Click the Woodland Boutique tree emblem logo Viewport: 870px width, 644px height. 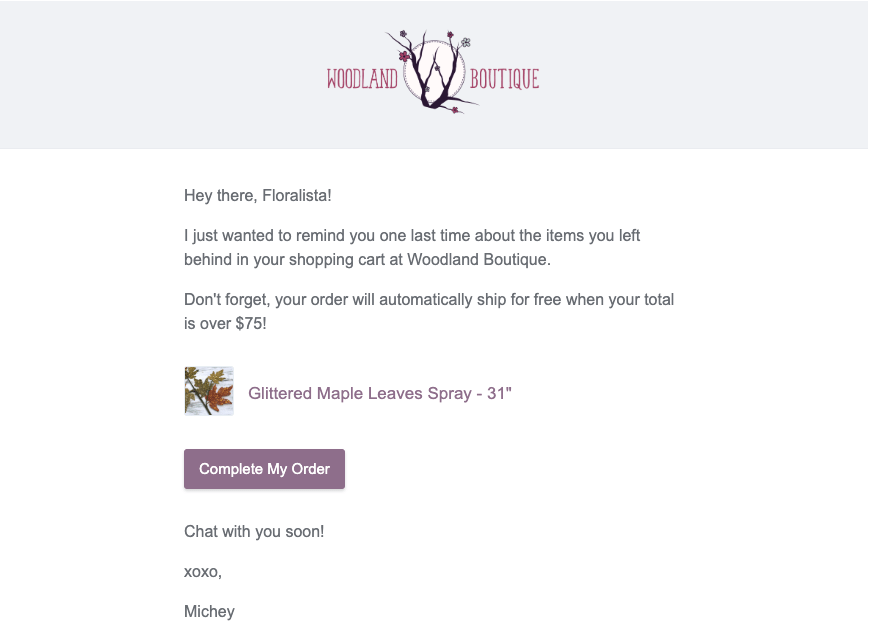click(433, 72)
